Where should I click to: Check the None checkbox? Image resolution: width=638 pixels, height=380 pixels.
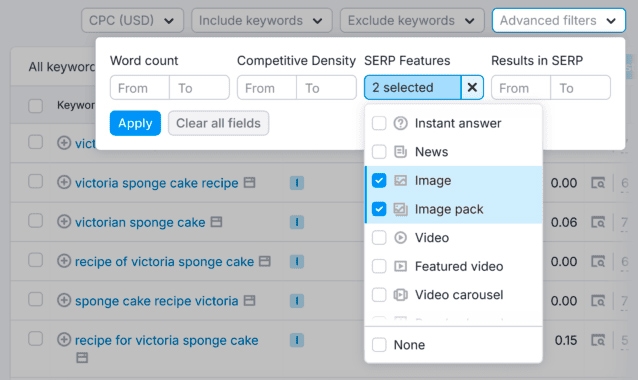click(379, 345)
